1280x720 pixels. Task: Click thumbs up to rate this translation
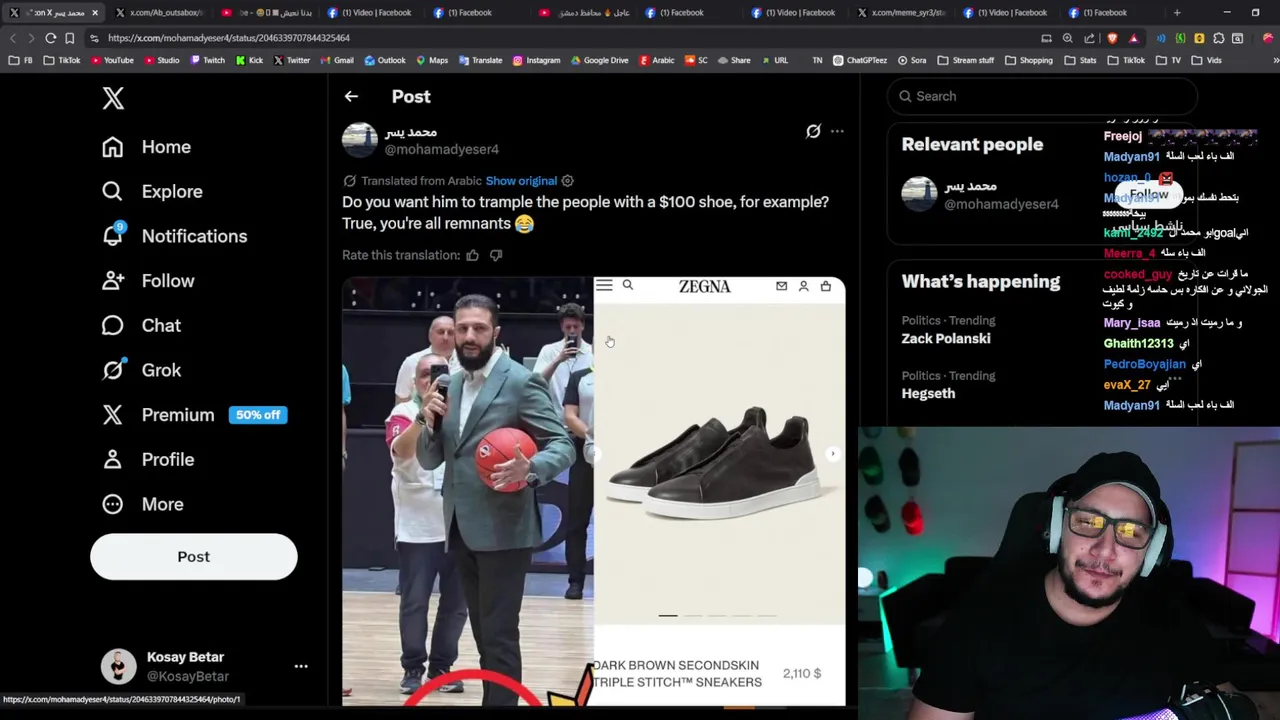coord(472,255)
